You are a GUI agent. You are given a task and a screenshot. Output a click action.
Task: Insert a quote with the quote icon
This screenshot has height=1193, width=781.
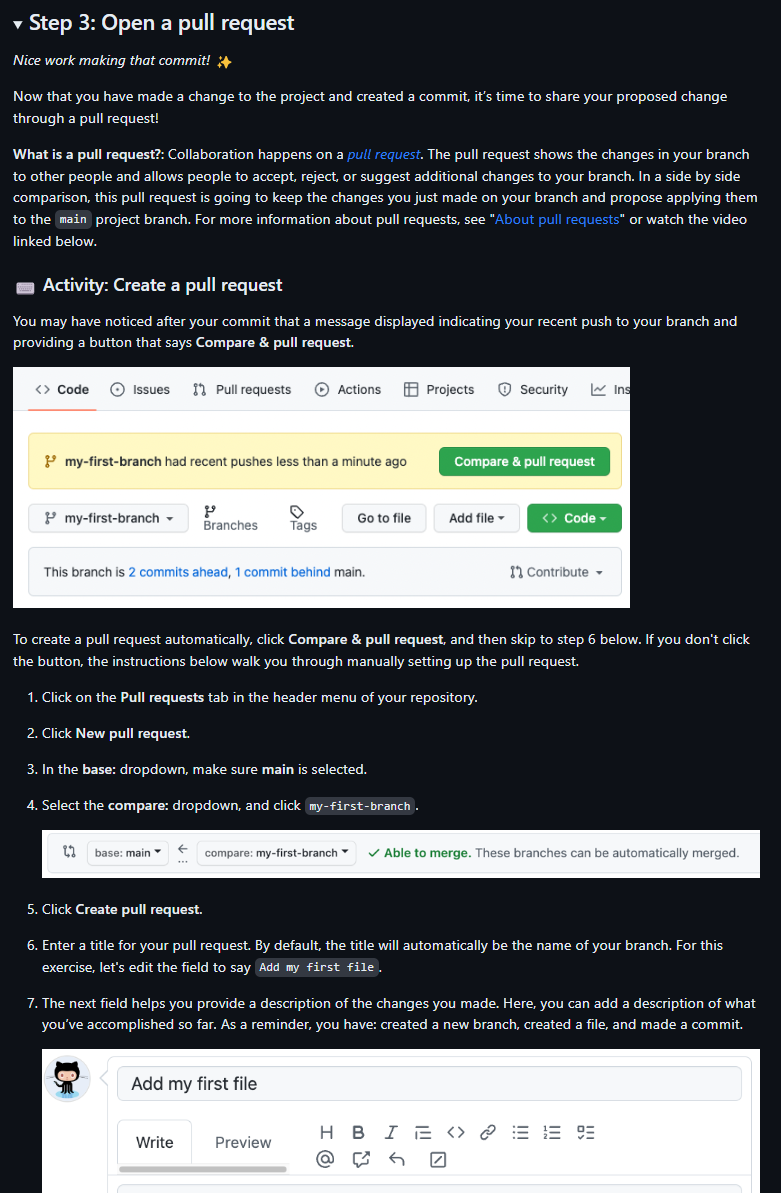pyautogui.click(x=423, y=1131)
